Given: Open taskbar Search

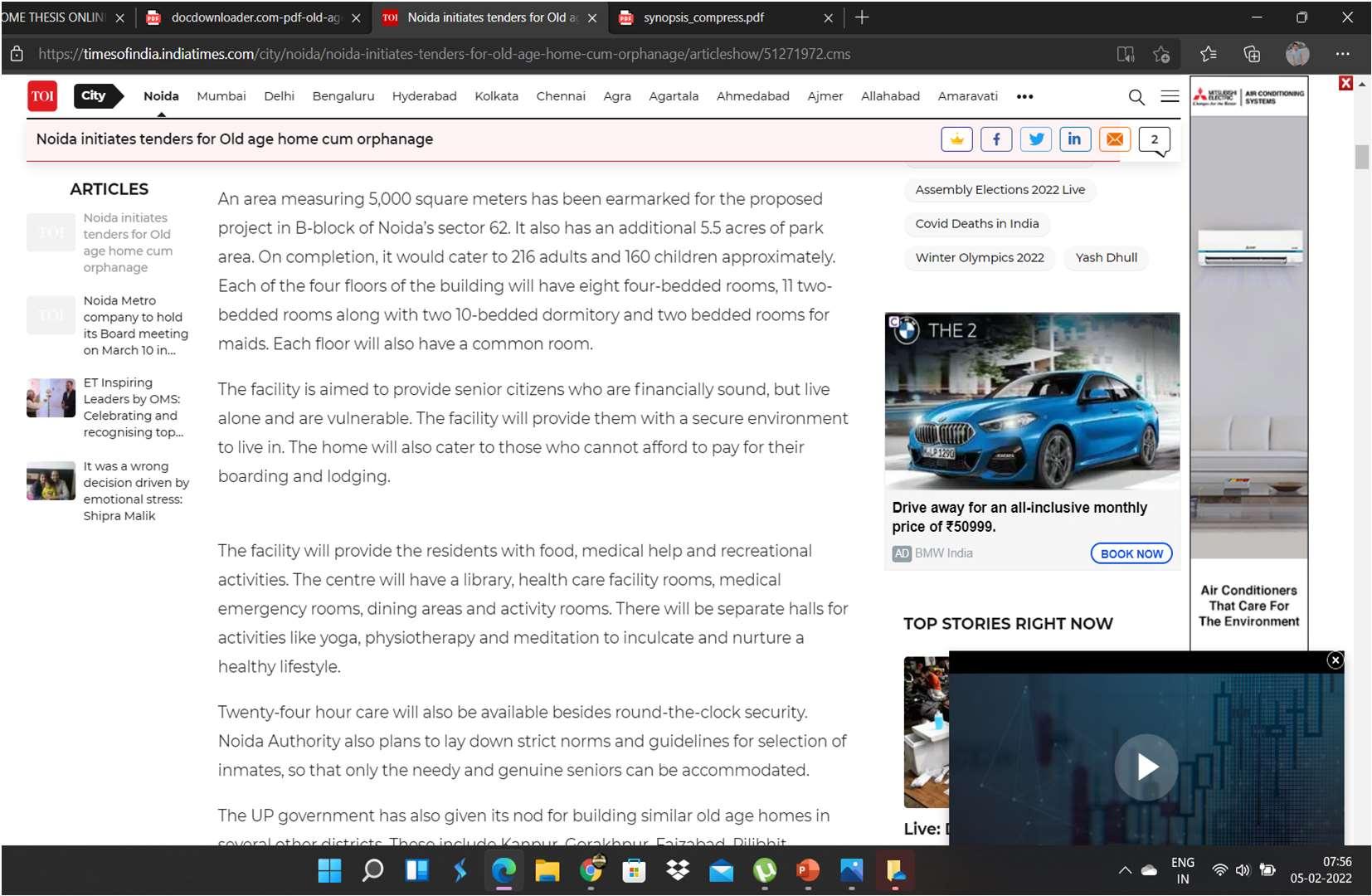Looking at the screenshot, I should [373, 870].
